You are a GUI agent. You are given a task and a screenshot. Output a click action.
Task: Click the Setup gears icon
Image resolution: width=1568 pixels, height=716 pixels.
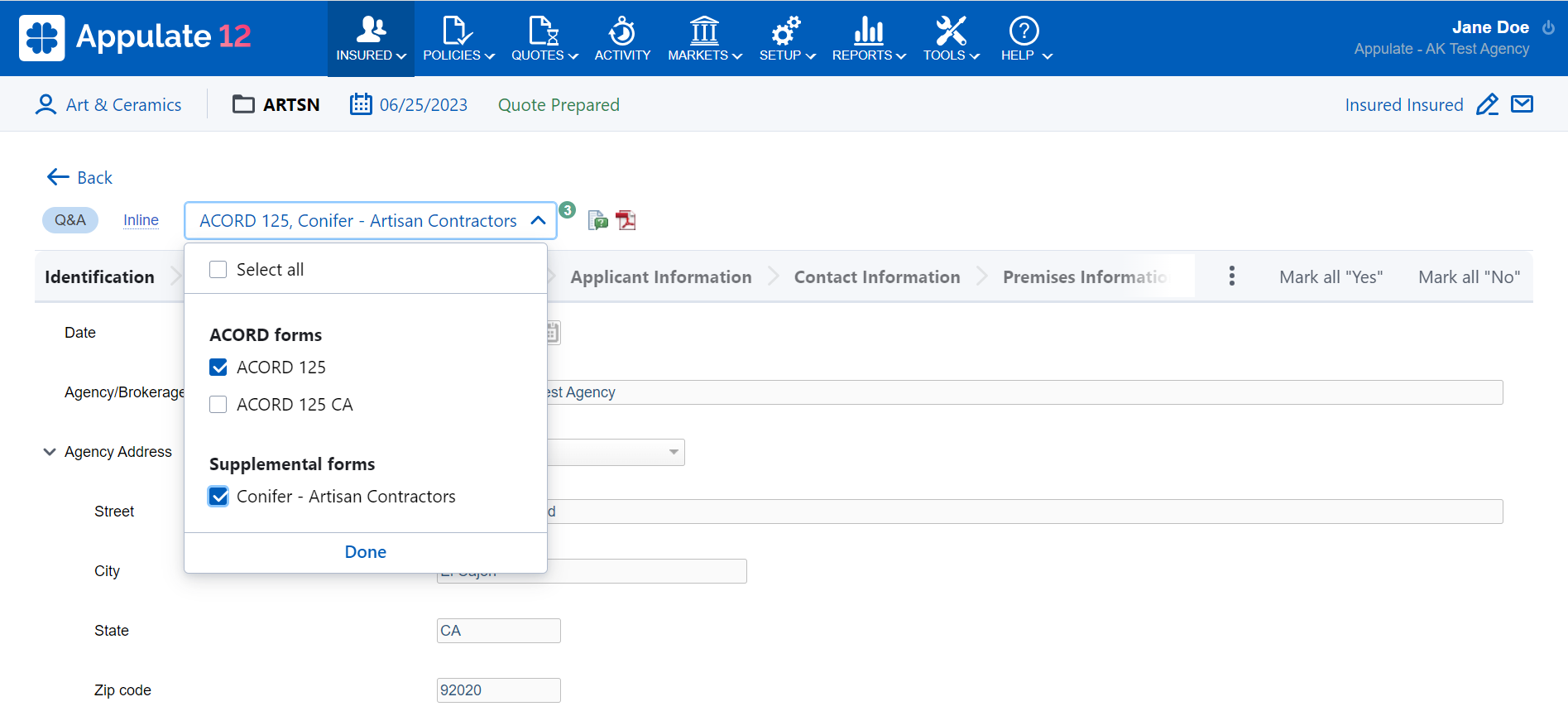pyautogui.click(x=786, y=31)
